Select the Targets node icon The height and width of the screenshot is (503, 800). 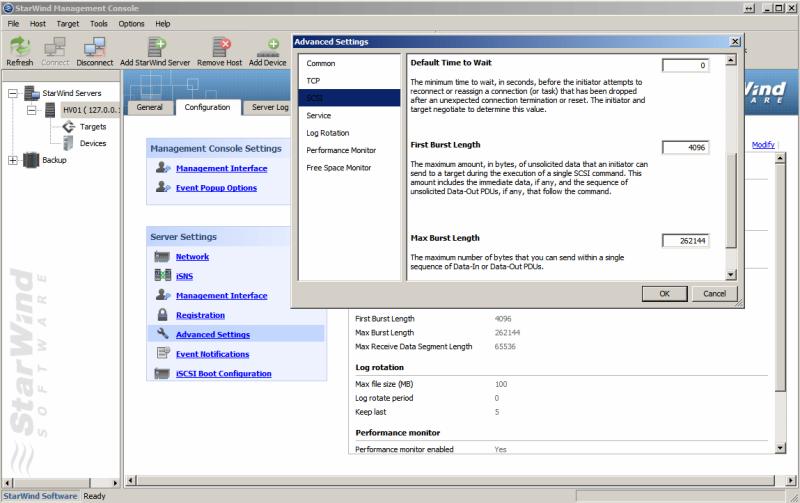pos(69,126)
